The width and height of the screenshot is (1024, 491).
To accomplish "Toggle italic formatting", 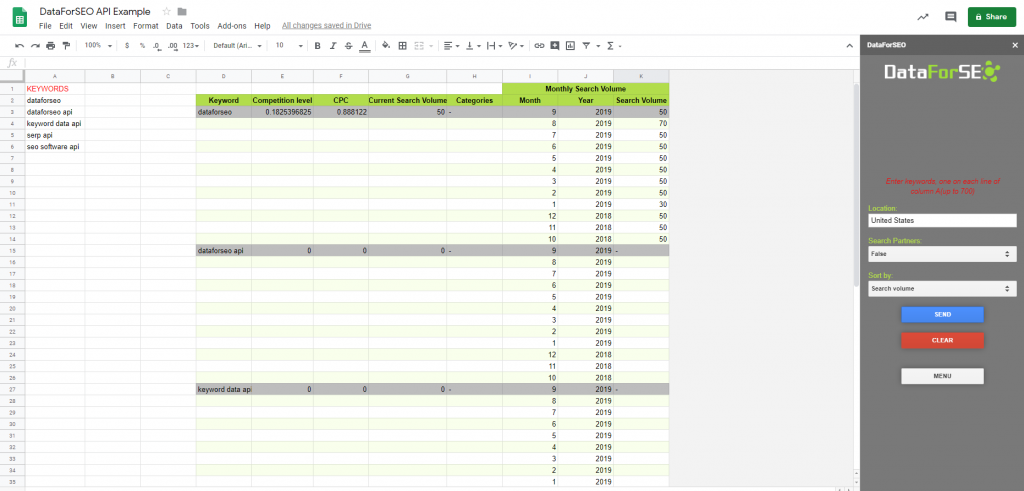I will tap(333, 46).
